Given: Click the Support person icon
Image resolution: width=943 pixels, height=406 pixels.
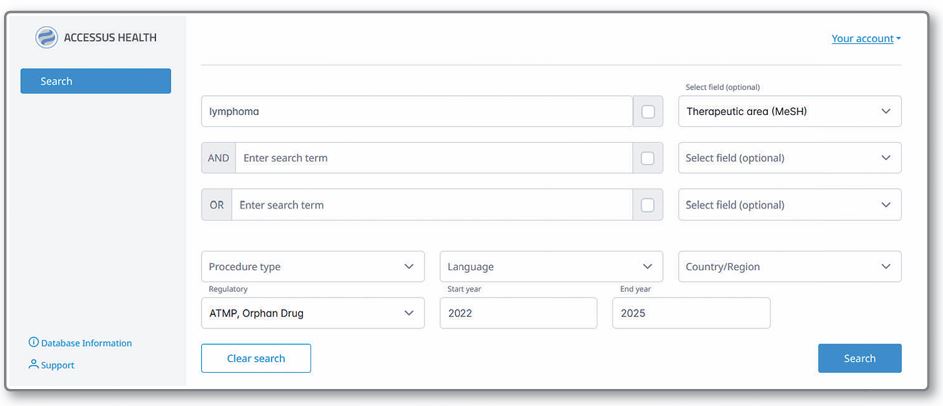Looking at the screenshot, I should tap(34, 365).
